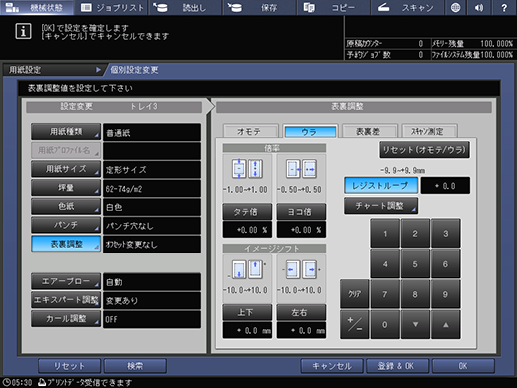517x388 pixels.
Task: Tap the down arrow key on keypad
Action: 415,324
